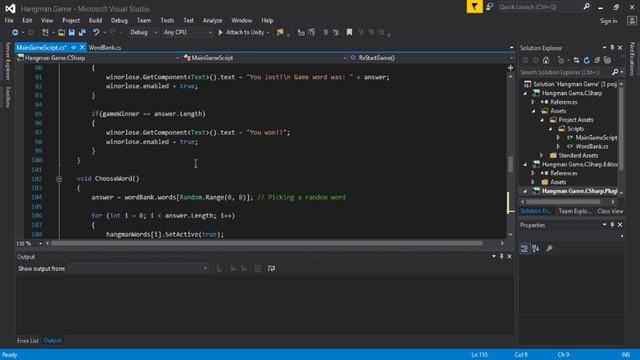
Task: Click the Navigate Backward toolbar icon
Action: [15, 32]
